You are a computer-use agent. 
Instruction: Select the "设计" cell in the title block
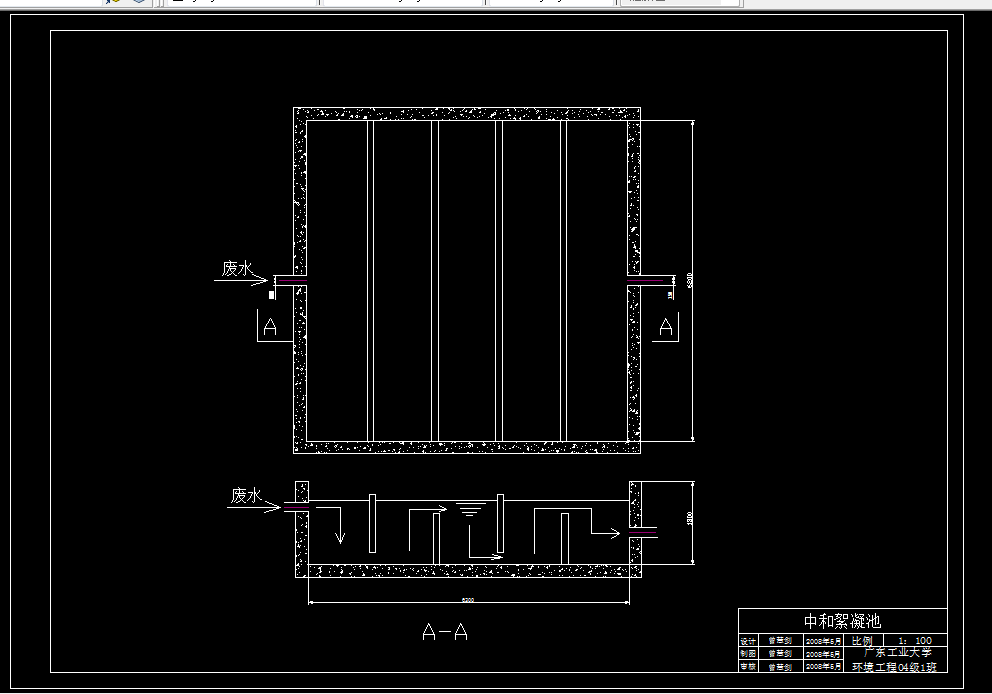(748, 641)
